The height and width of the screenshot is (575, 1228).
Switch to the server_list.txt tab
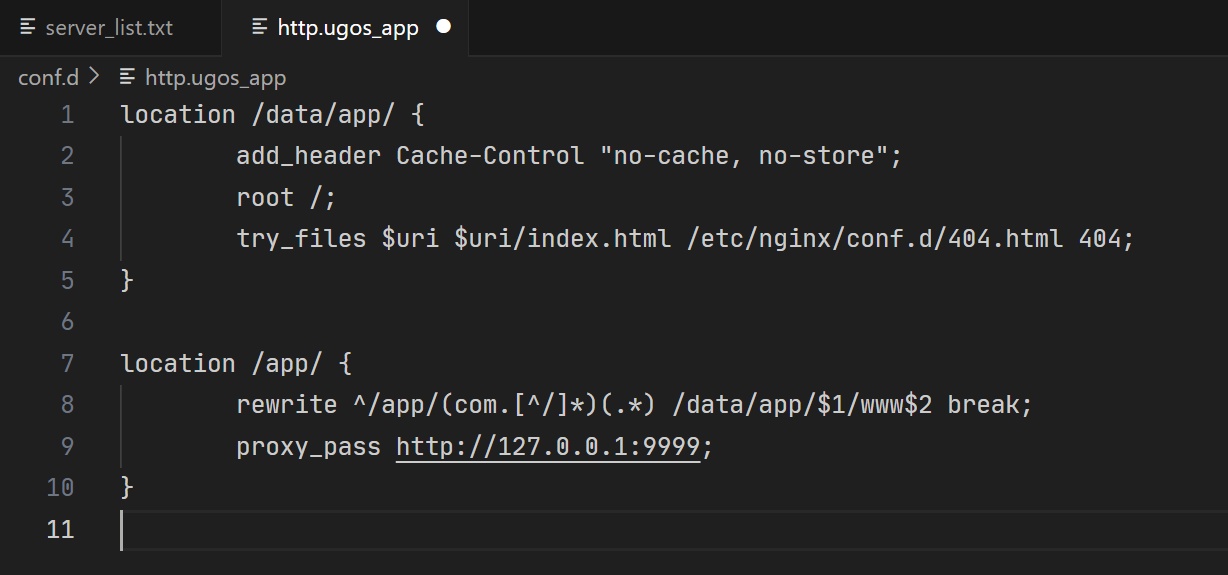108,28
